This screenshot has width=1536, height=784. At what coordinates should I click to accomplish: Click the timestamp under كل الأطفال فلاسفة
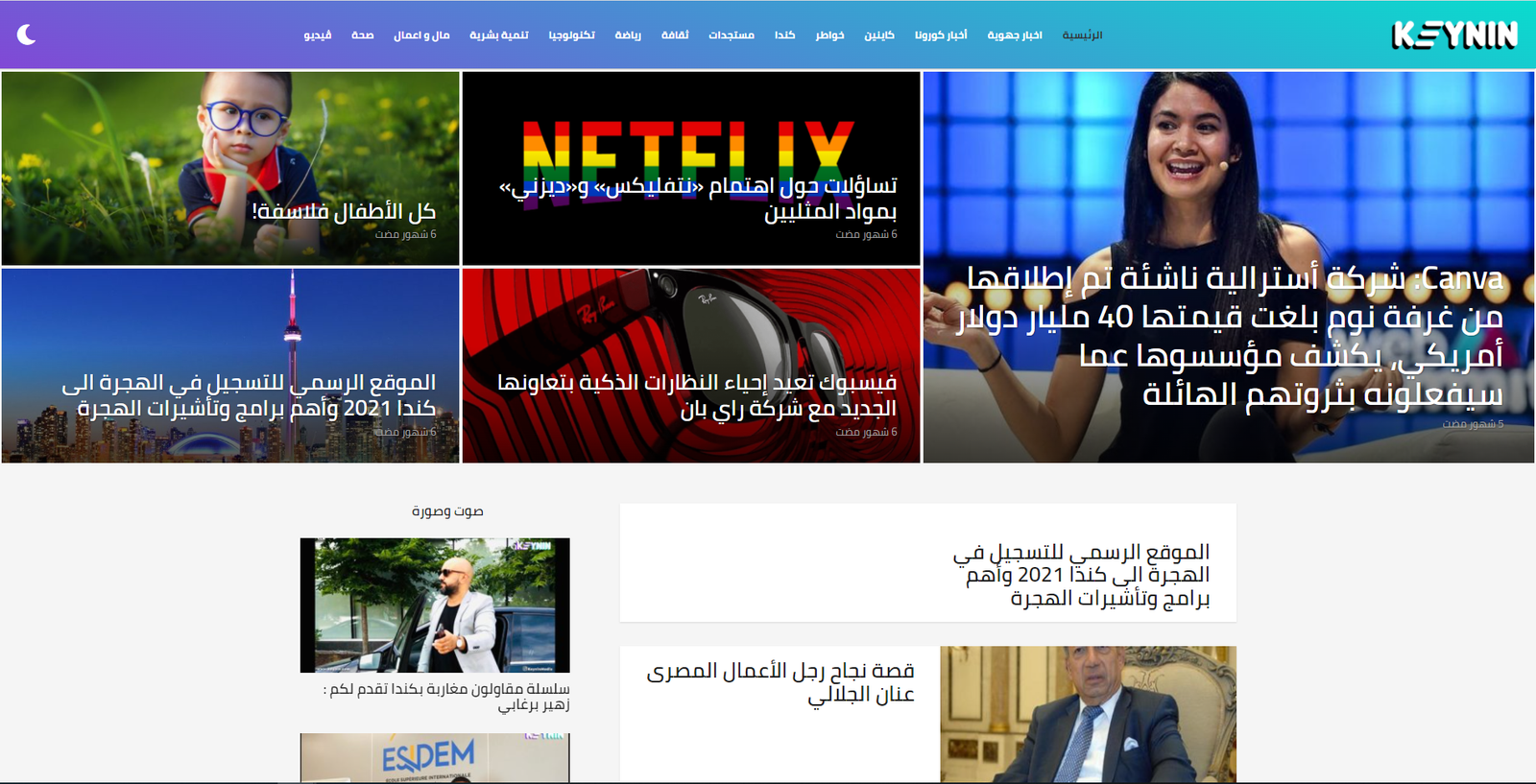[x=405, y=234]
